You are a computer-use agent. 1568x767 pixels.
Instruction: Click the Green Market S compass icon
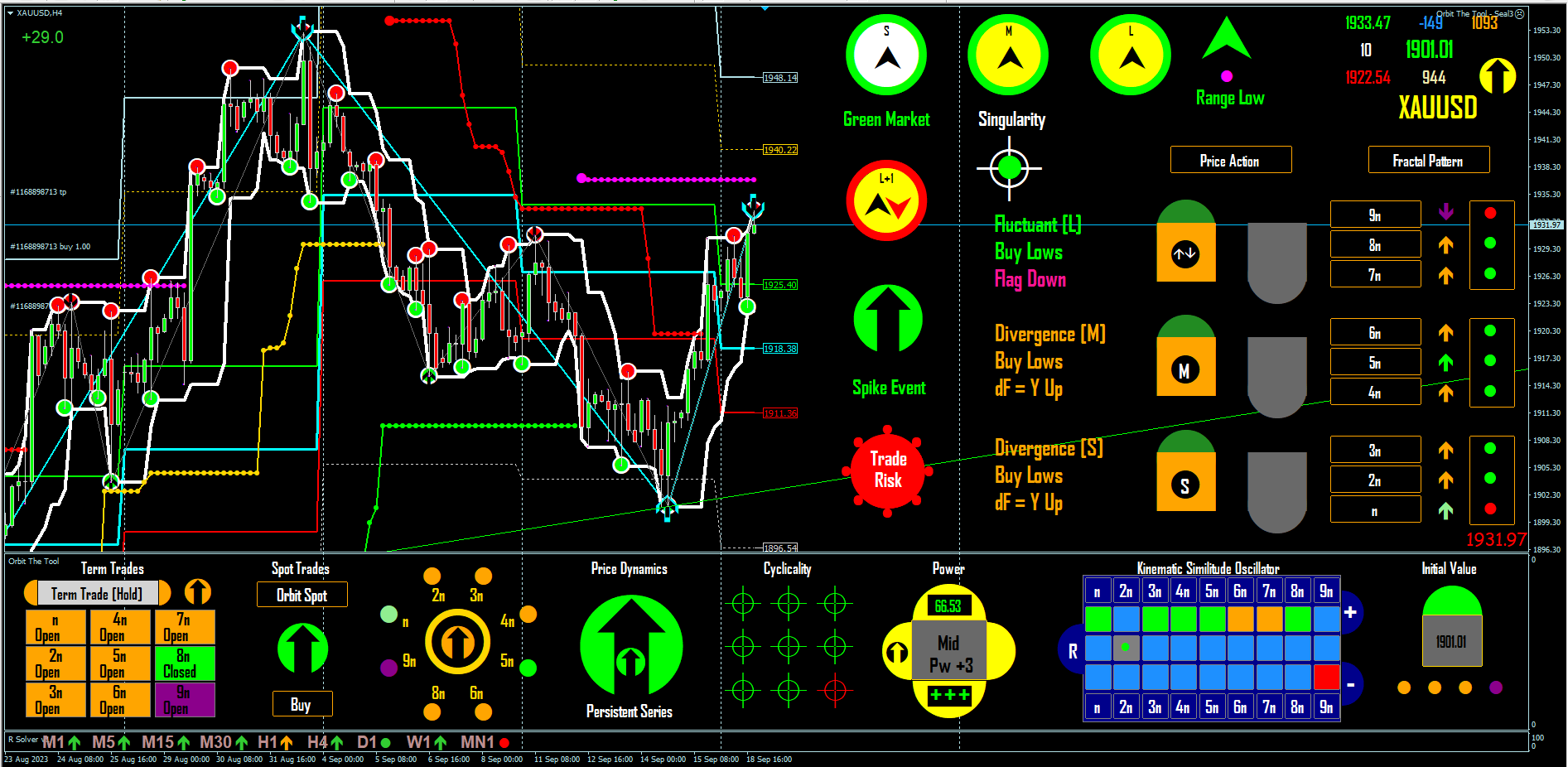click(x=886, y=55)
